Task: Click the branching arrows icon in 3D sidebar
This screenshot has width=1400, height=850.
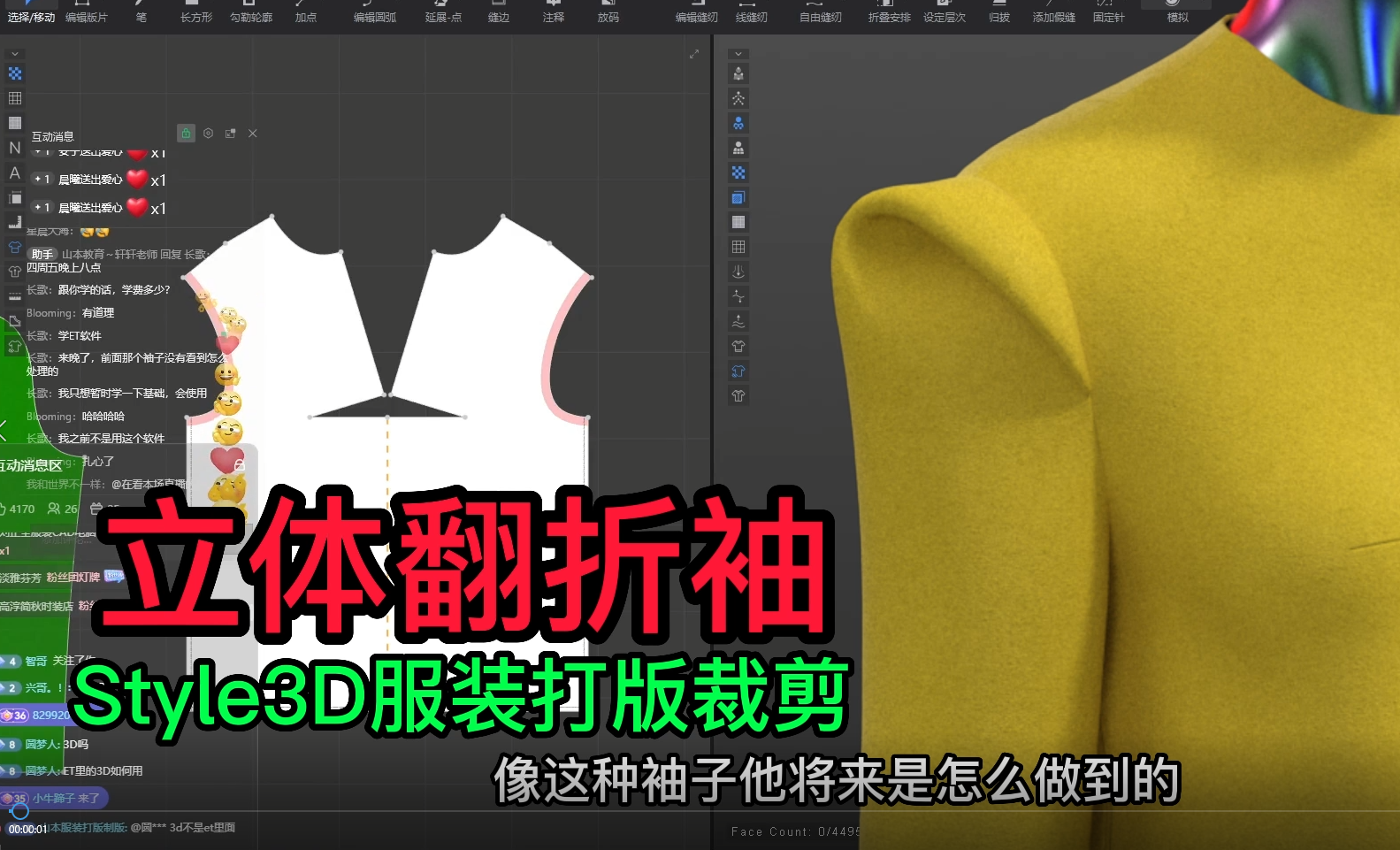Action: click(738, 296)
